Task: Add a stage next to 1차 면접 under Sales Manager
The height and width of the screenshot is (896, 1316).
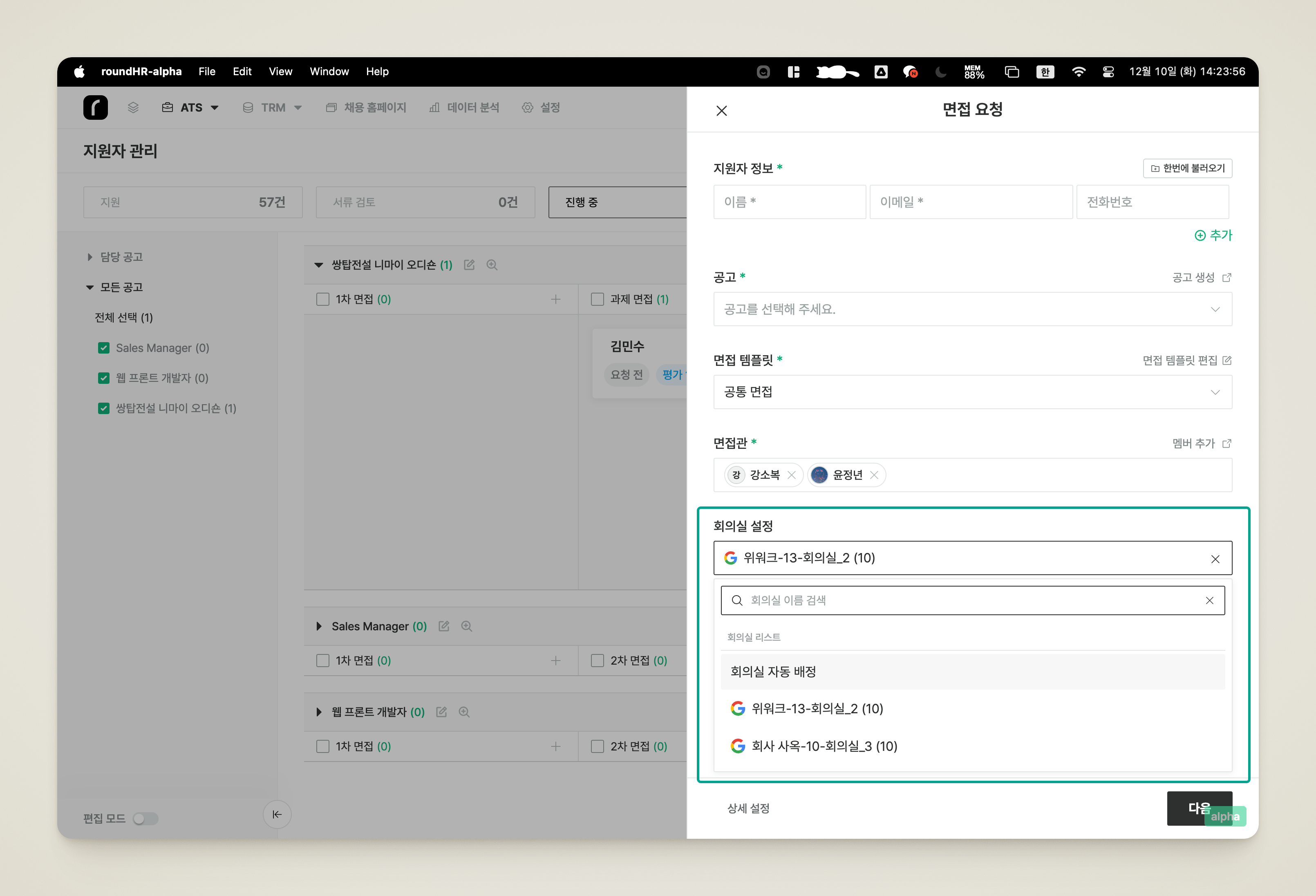Action: [x=555, y=661]
